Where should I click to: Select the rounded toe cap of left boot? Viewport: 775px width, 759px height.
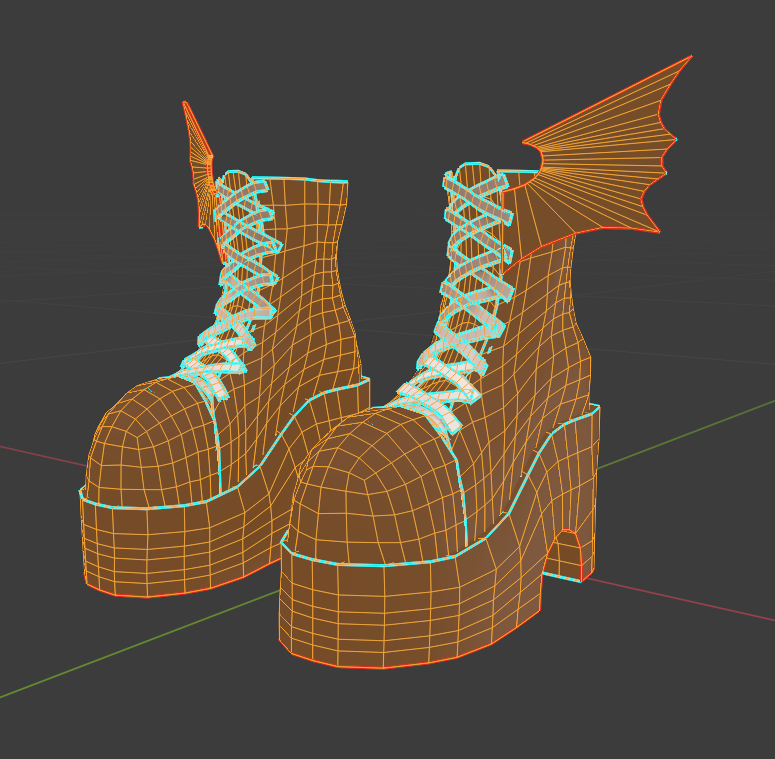[153, 440]
